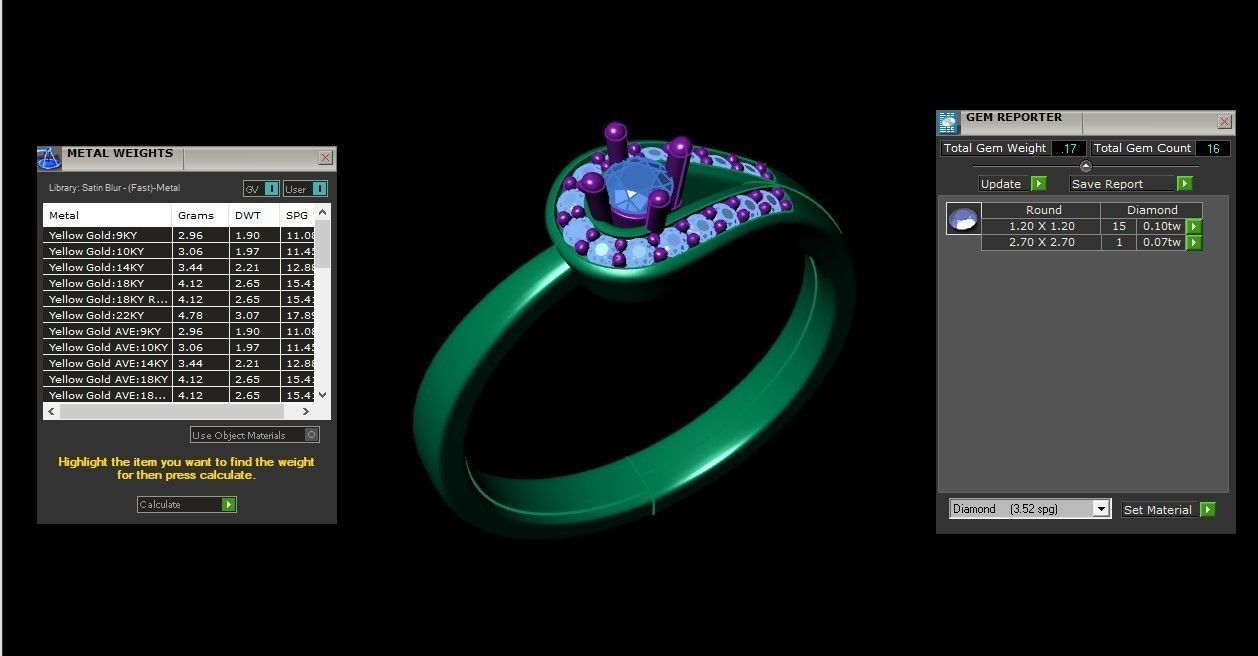Click the vertical scrollbar thumb in the metal list
1258x656 pixels.
click(322, 244)
